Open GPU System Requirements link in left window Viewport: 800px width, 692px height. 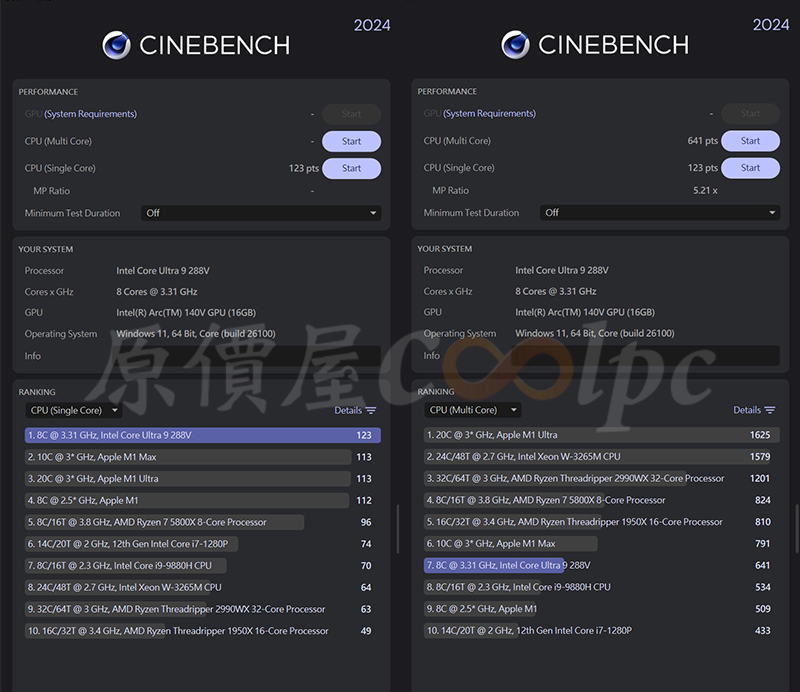click(90, 114)
